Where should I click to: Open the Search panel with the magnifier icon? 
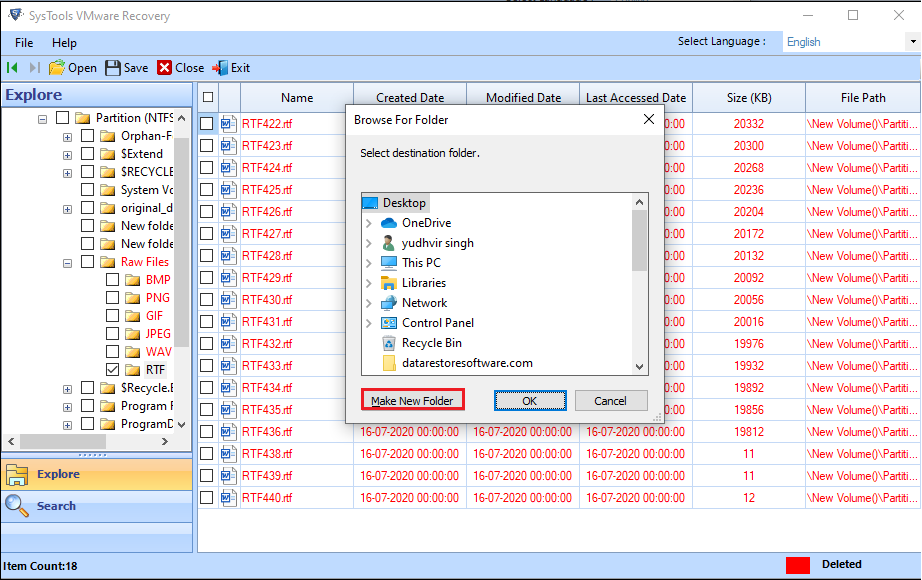(18, 505)
